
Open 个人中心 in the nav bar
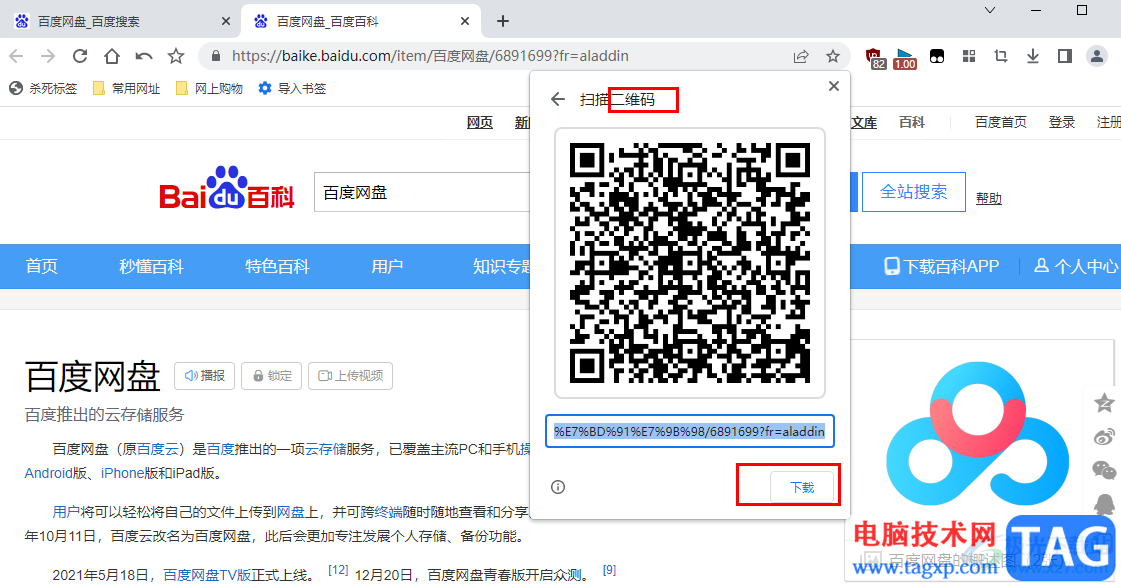point(1076,267)
